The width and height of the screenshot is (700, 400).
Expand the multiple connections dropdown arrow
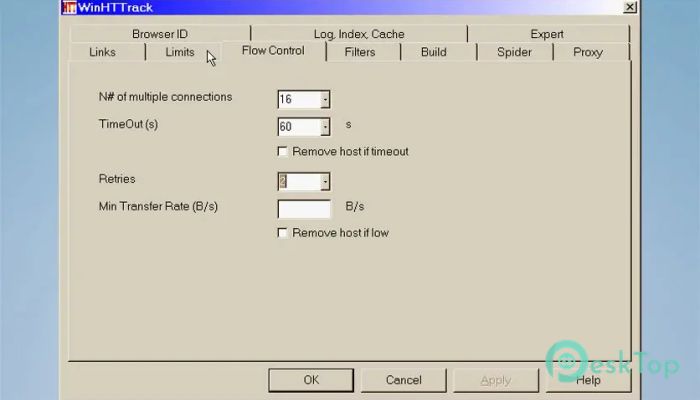click(x=325, y=100)
